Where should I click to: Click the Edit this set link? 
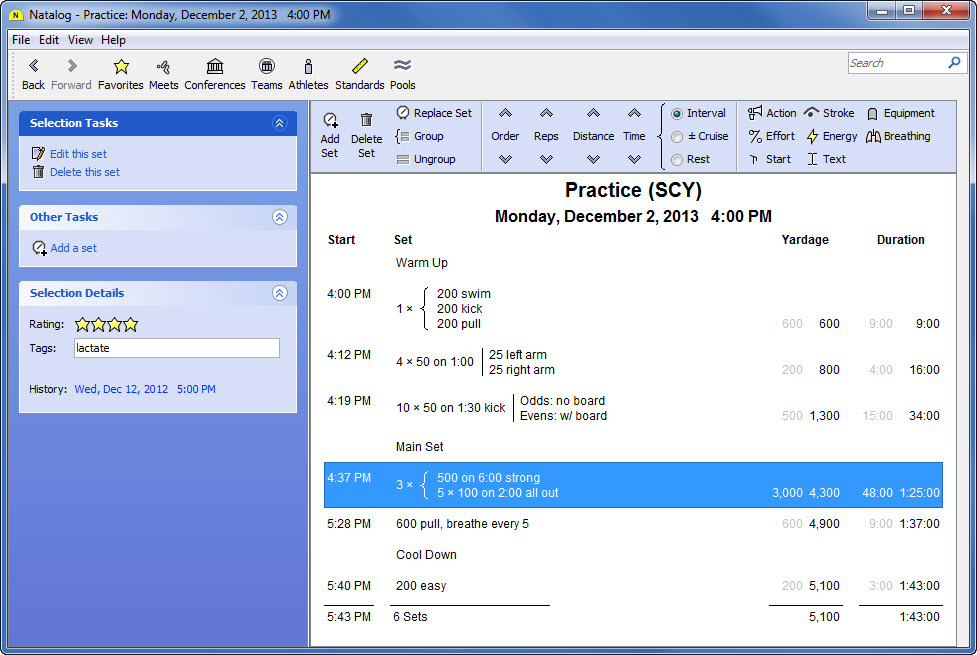[78, 154]
